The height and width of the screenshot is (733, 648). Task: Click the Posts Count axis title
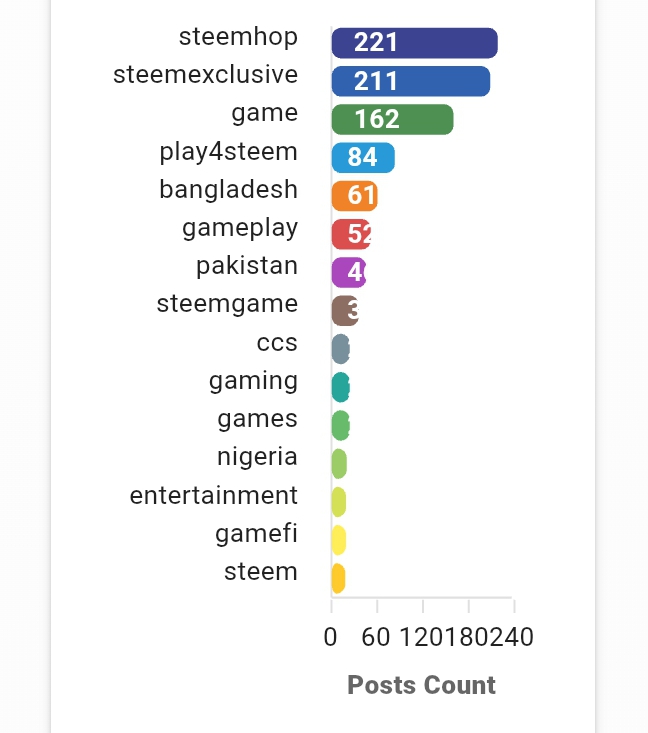click(421, 685)
